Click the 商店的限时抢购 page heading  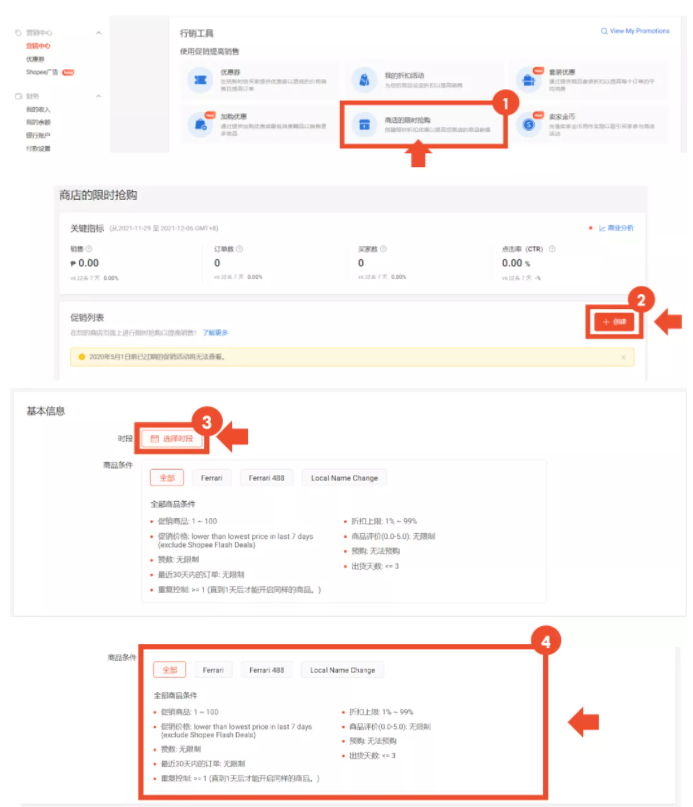tap(98, 195)
